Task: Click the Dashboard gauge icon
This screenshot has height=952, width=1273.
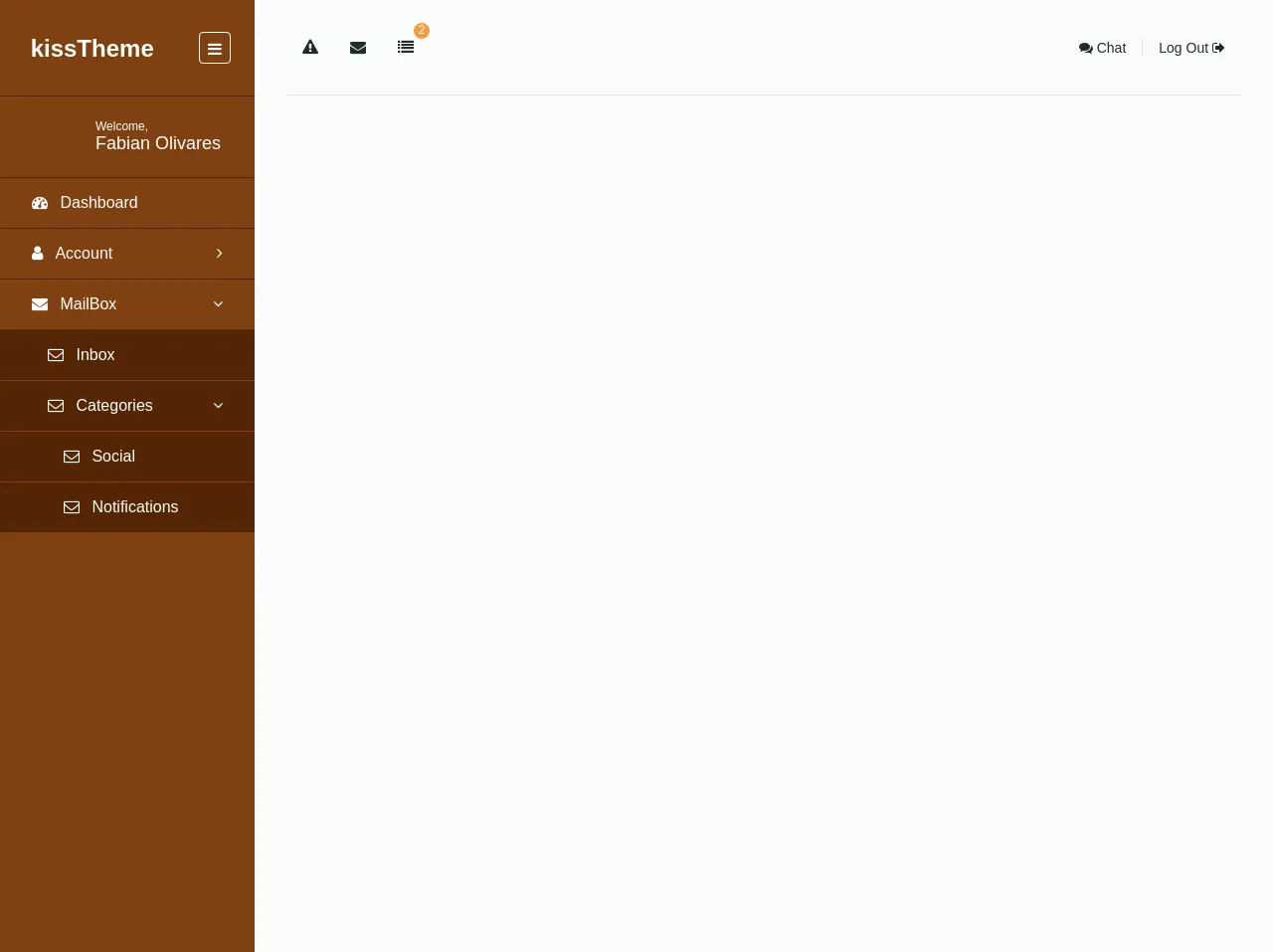Action: (x=40, y=203)
